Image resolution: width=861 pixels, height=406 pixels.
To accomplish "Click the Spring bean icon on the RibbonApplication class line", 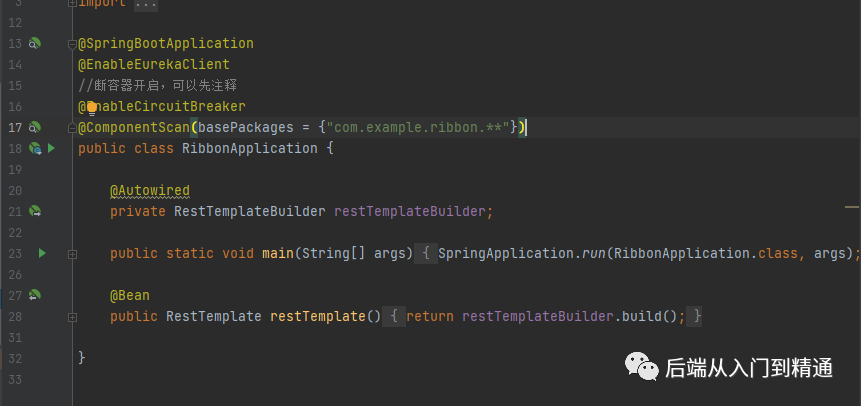I will [35, 148].
